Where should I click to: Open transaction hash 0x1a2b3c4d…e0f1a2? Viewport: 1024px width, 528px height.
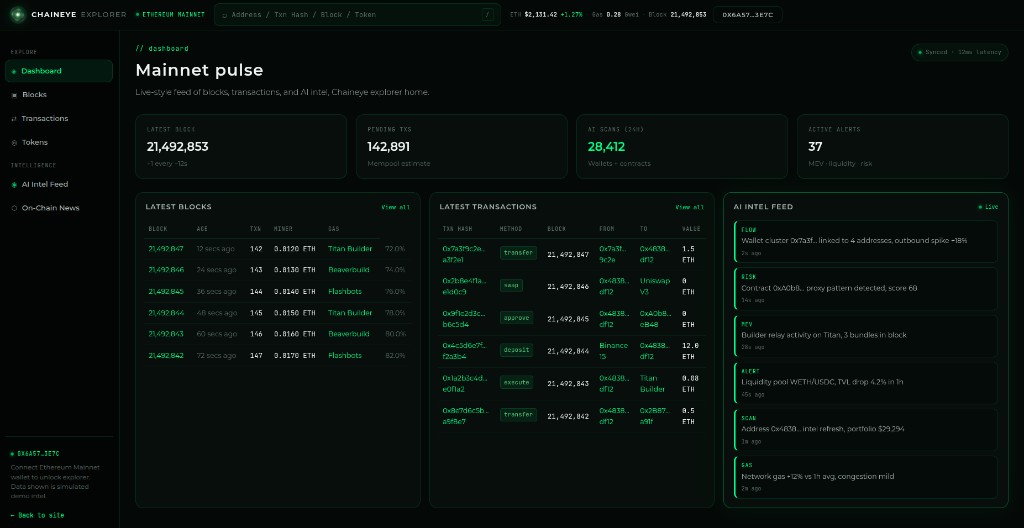tap(464, 384)
